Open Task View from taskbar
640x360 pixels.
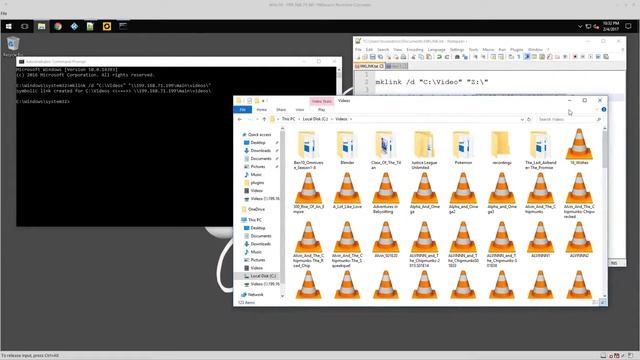point(25,26)
